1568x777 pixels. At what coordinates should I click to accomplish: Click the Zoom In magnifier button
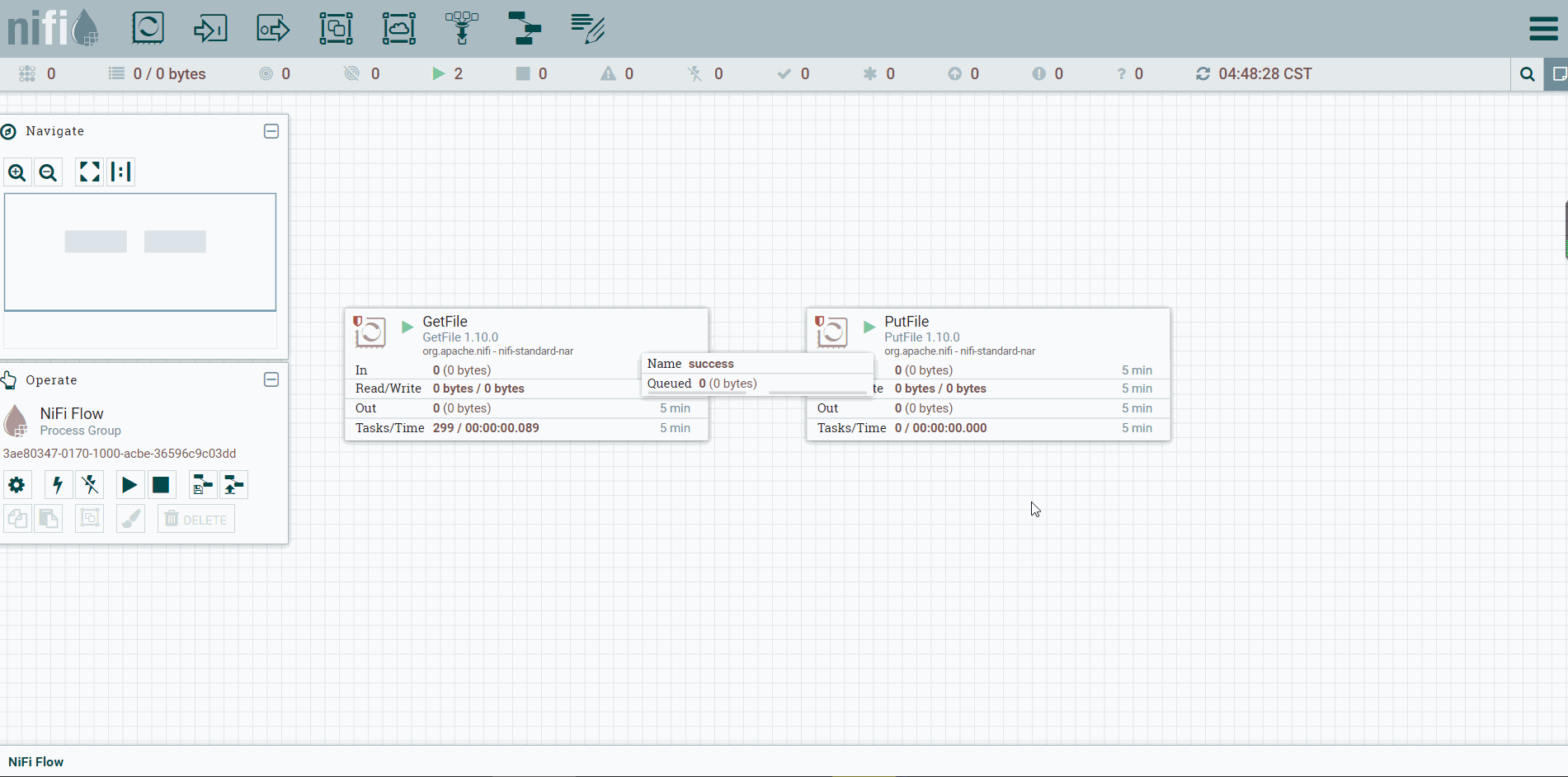click(17, 172)
